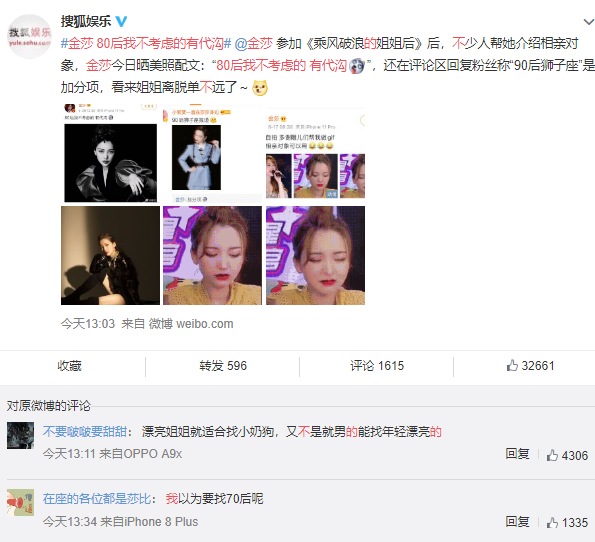
Task: Like the post with 32661 likes
Action: click(530, 366)
